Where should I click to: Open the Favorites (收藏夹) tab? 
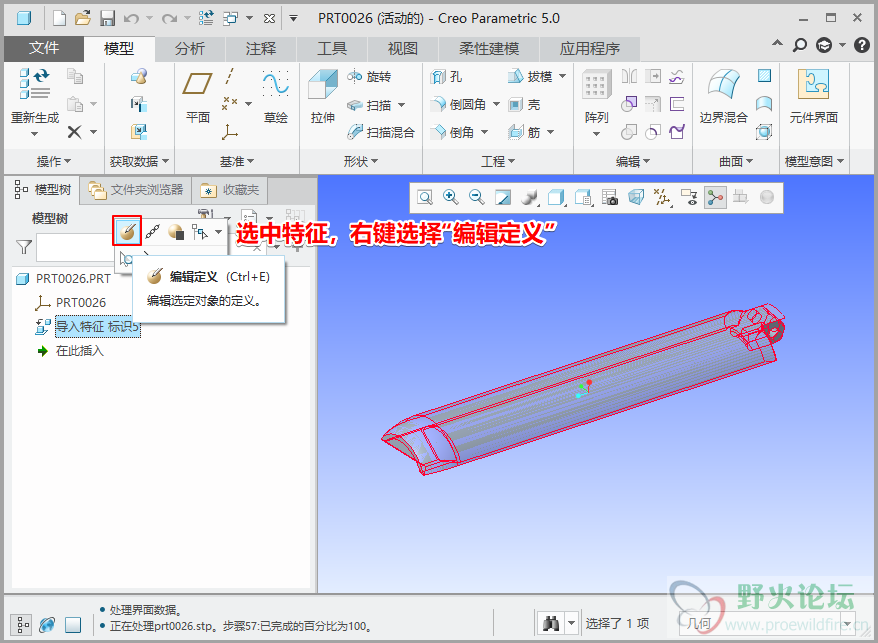click(230, 190)
